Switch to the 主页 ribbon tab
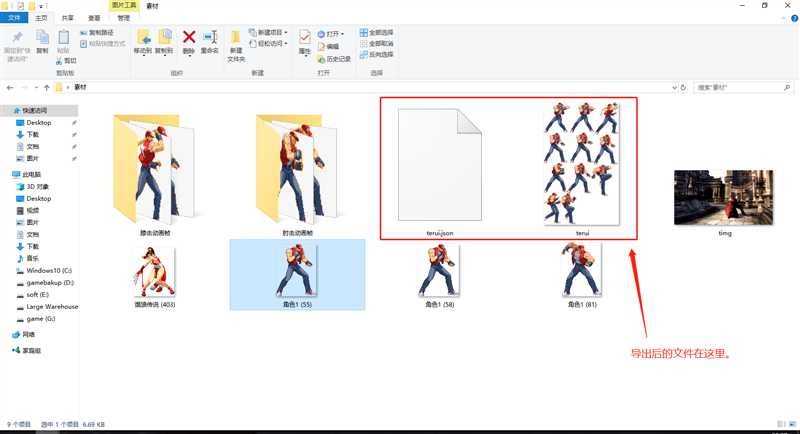Viewport: 800px width, 434px height. point(41,18)
